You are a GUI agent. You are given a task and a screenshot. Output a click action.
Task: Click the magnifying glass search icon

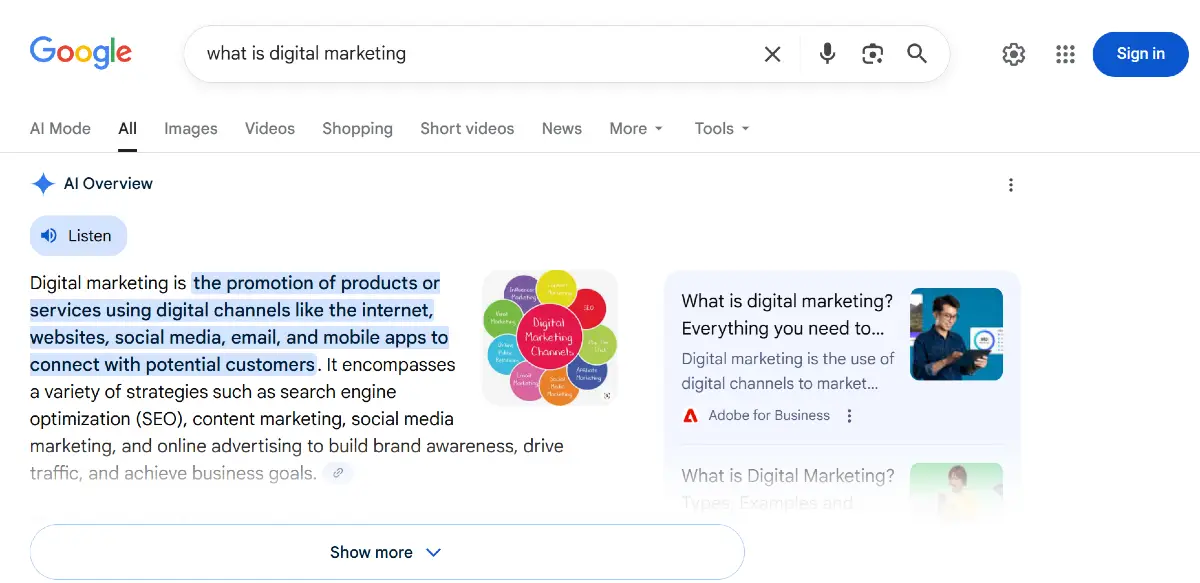click(917, 54)
